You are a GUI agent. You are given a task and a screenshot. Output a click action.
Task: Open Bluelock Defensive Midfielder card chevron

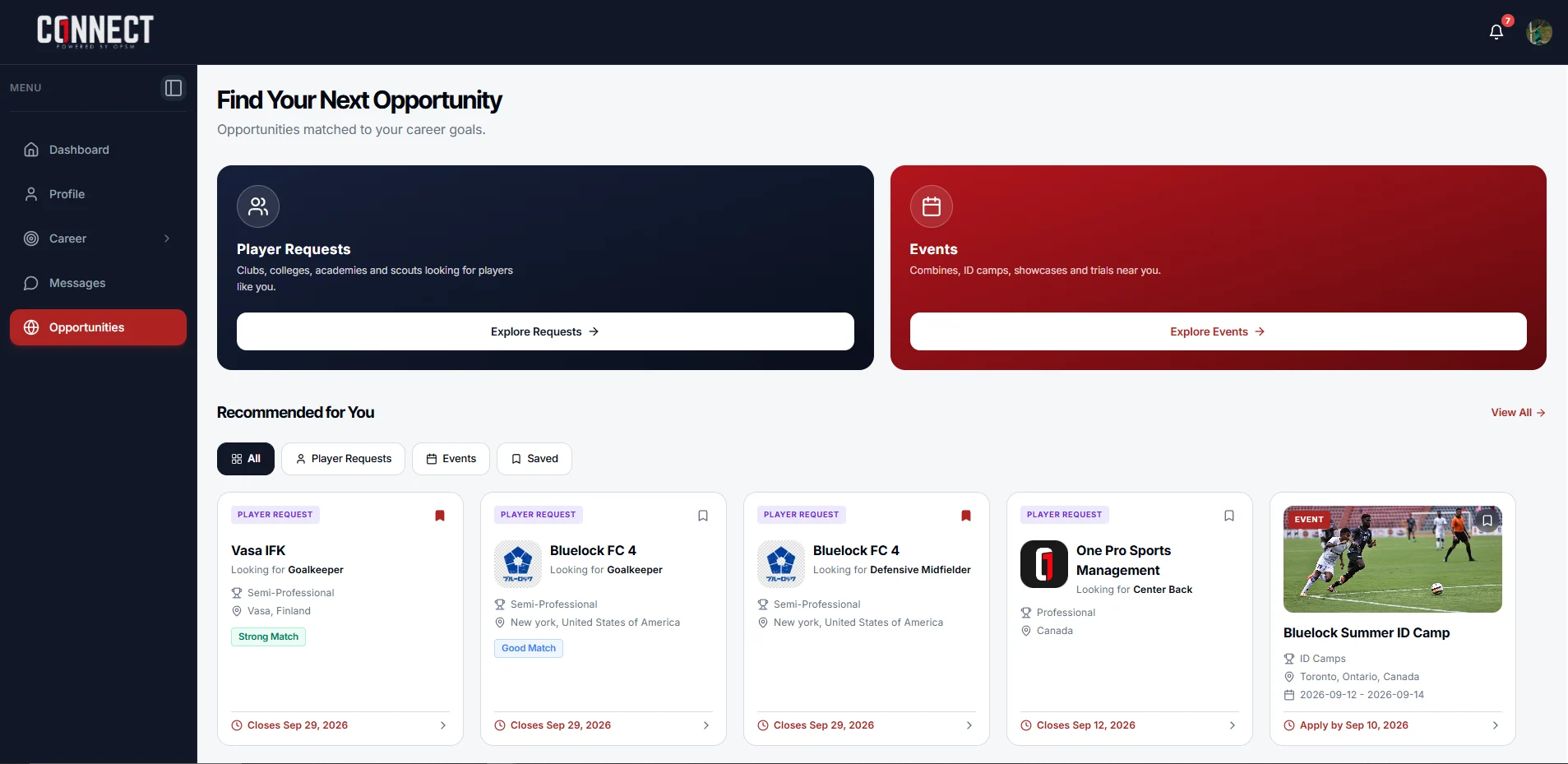click(969, 725)
